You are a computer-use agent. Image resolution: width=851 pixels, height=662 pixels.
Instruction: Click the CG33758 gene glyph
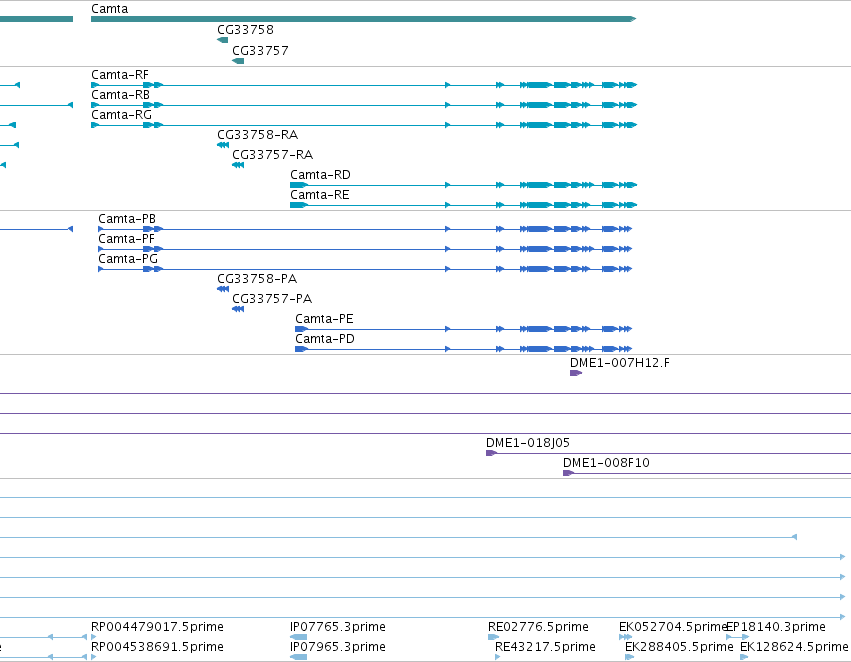coord(223,40)
